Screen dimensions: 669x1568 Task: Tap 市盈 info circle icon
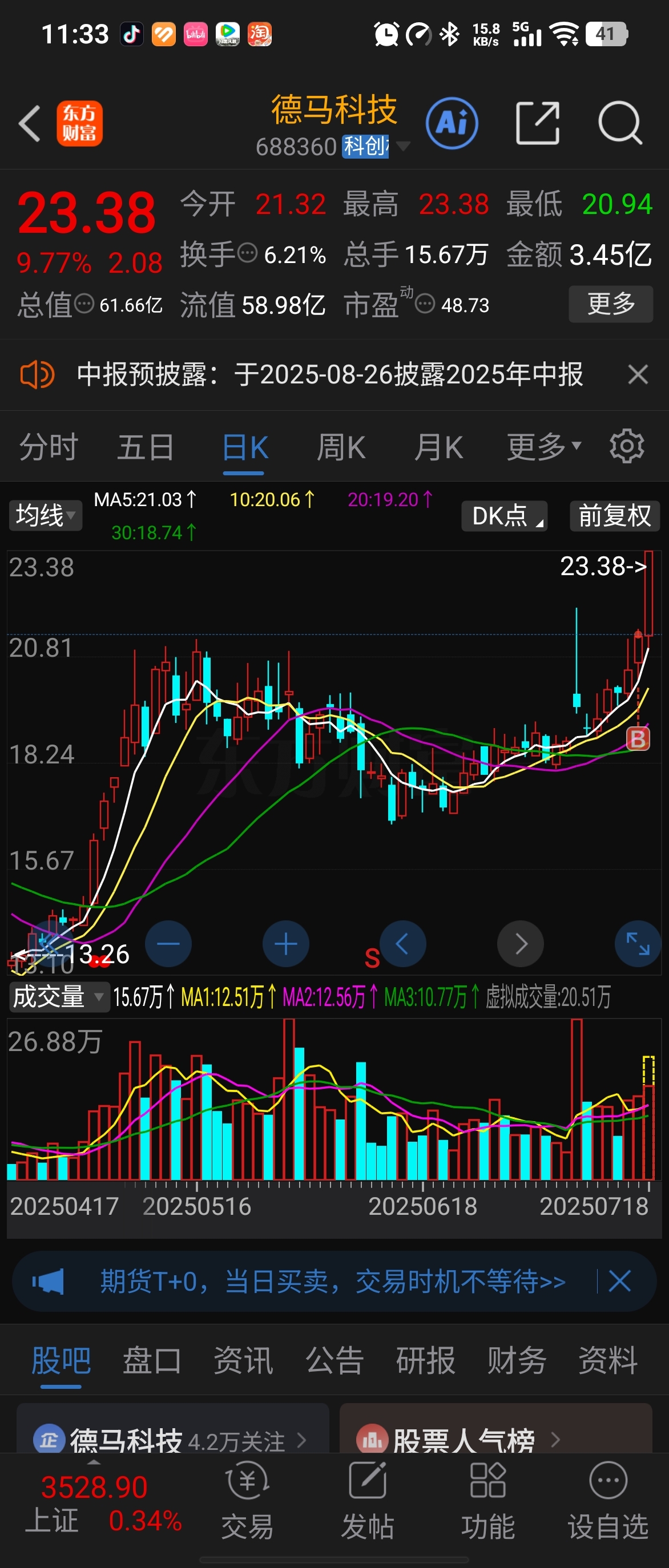pos(425,303)
